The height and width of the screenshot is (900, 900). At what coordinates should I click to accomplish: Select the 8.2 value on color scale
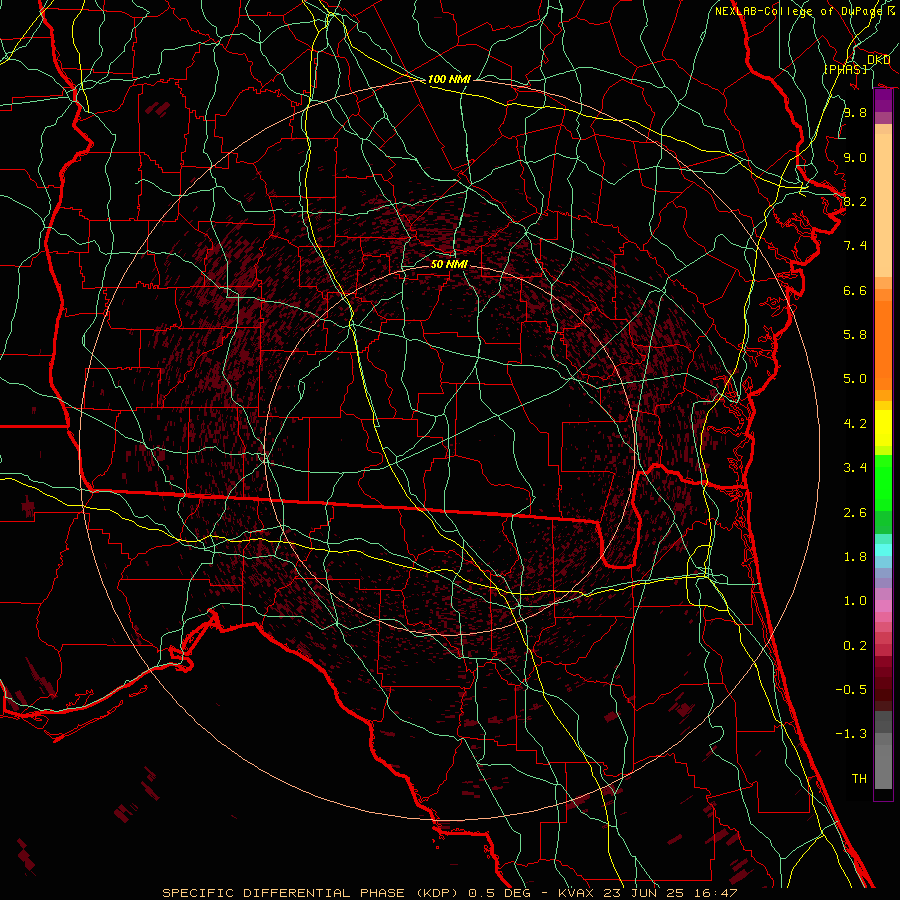point(855,201)
